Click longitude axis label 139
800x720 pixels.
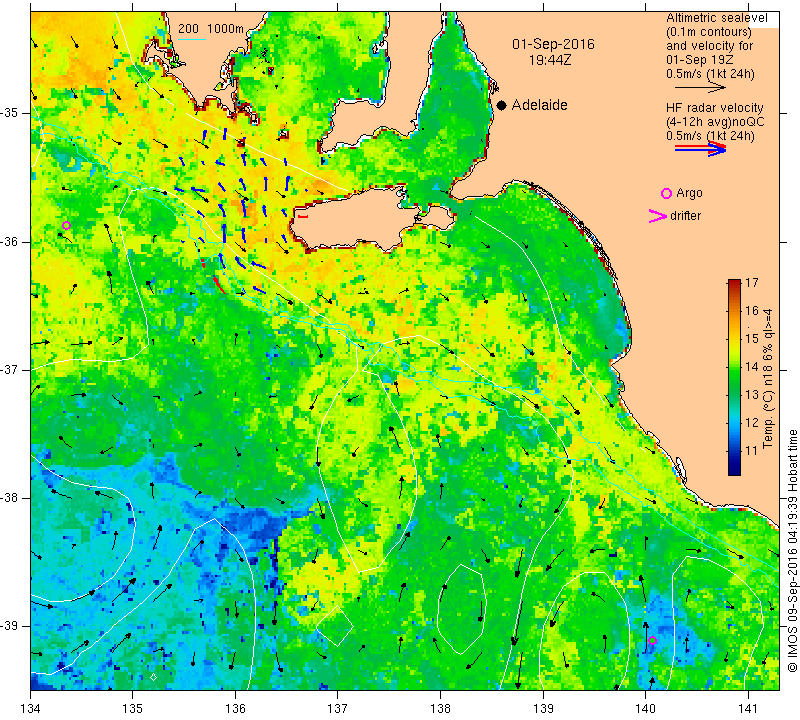pos(543,708)
